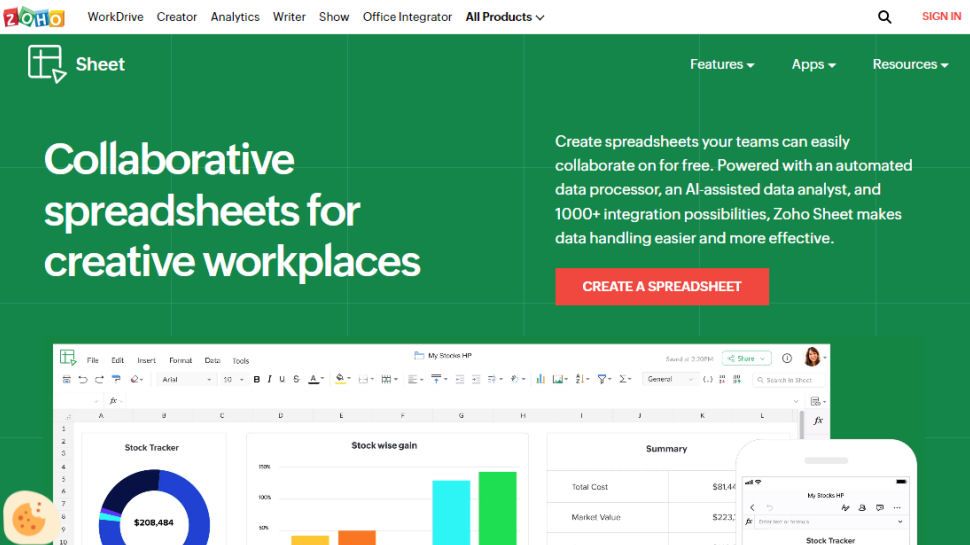The width and height of the screenshot is (970, 545).
Task: Click the Market Value summary cell
Action: coord(607,517)
